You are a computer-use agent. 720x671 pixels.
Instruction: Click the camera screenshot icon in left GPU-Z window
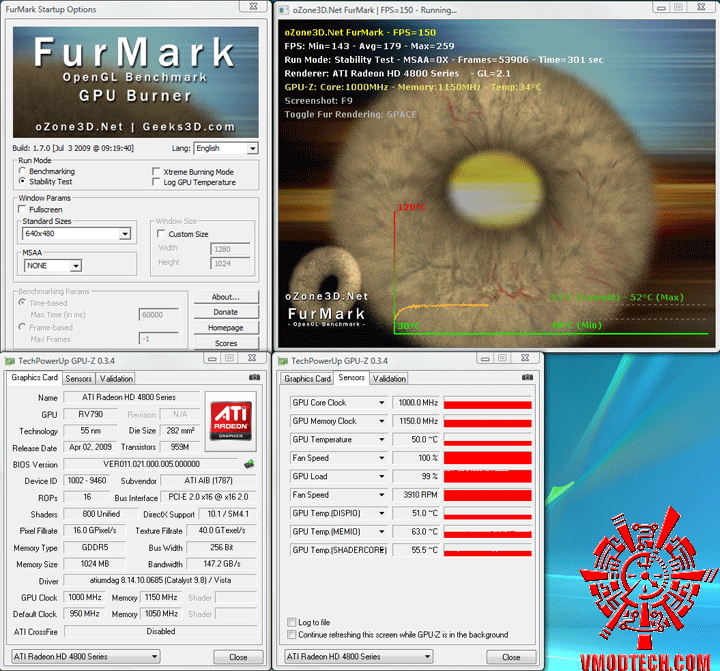[254, 377]
